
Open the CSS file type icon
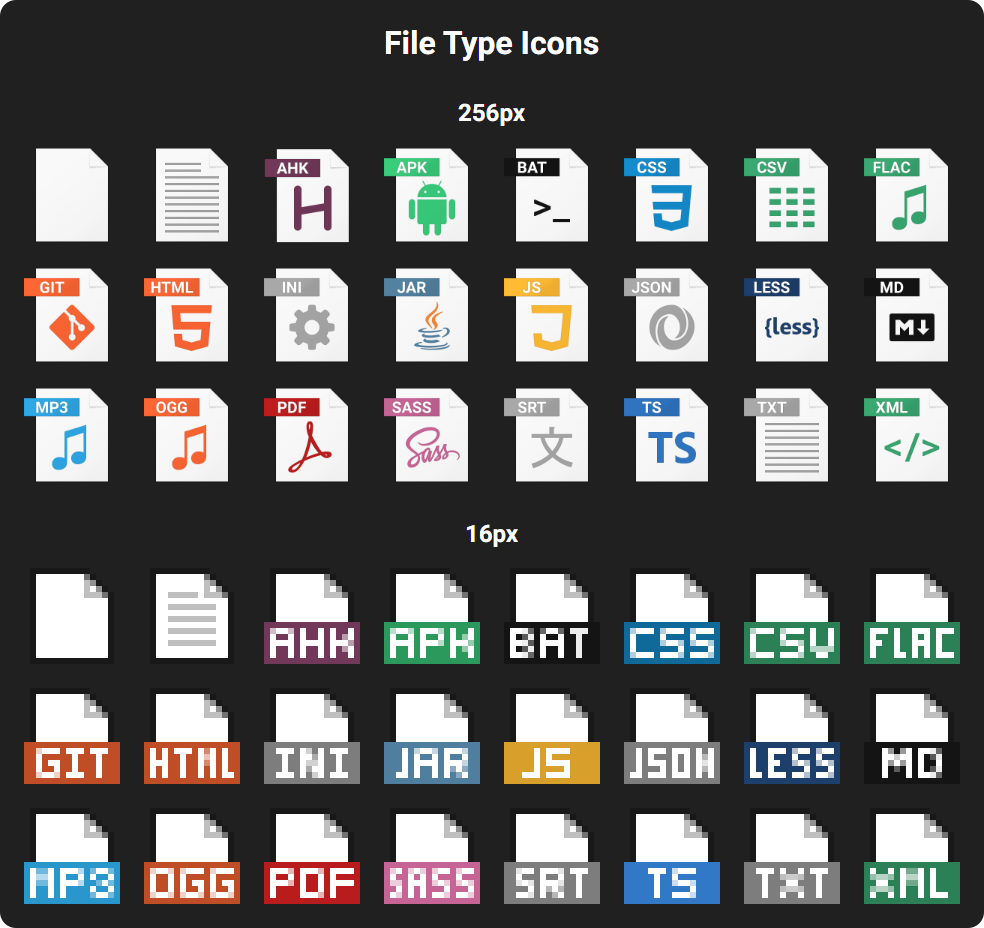tap(671, 195)
